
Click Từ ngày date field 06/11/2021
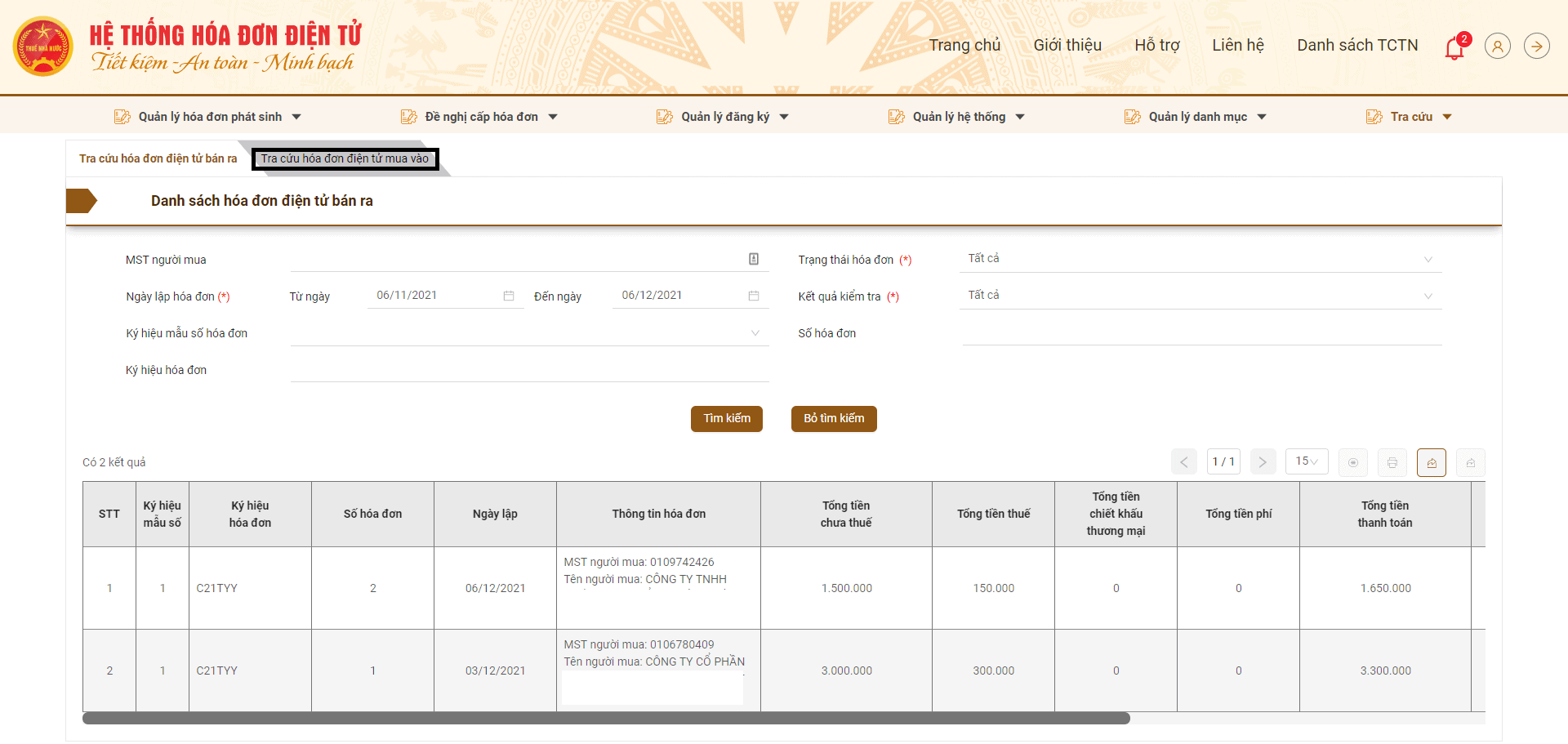(445, 296)
